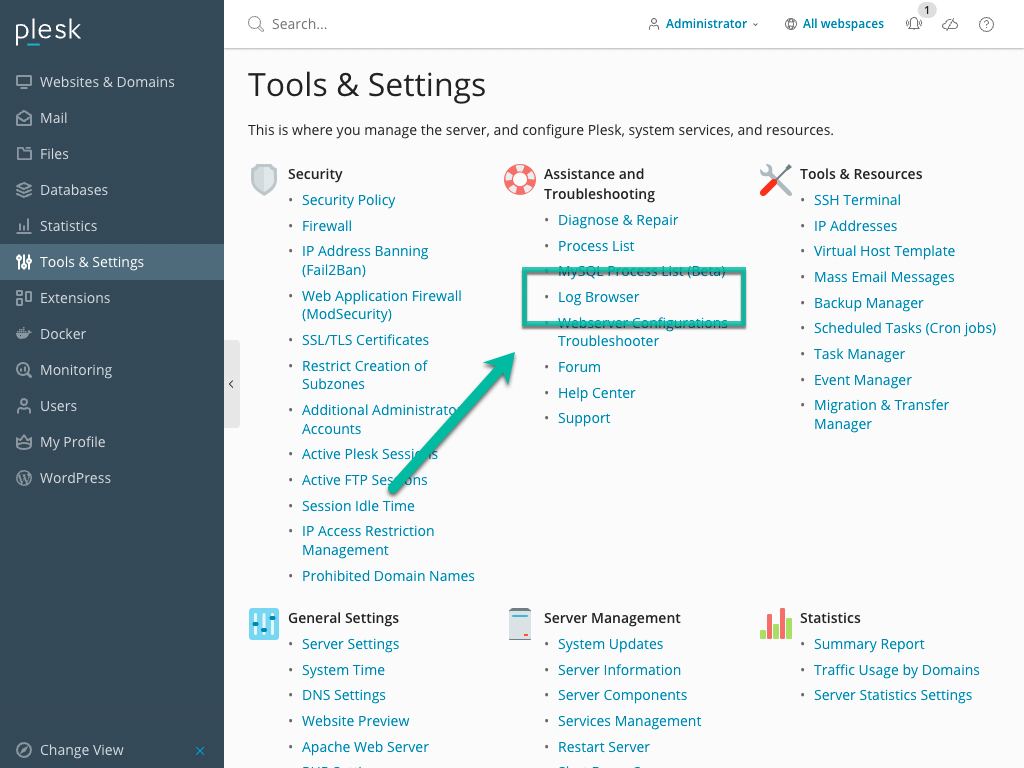This screenshot has height=768, width=1024.
Task: Open the Security Policy link
Action: (348, 200)
